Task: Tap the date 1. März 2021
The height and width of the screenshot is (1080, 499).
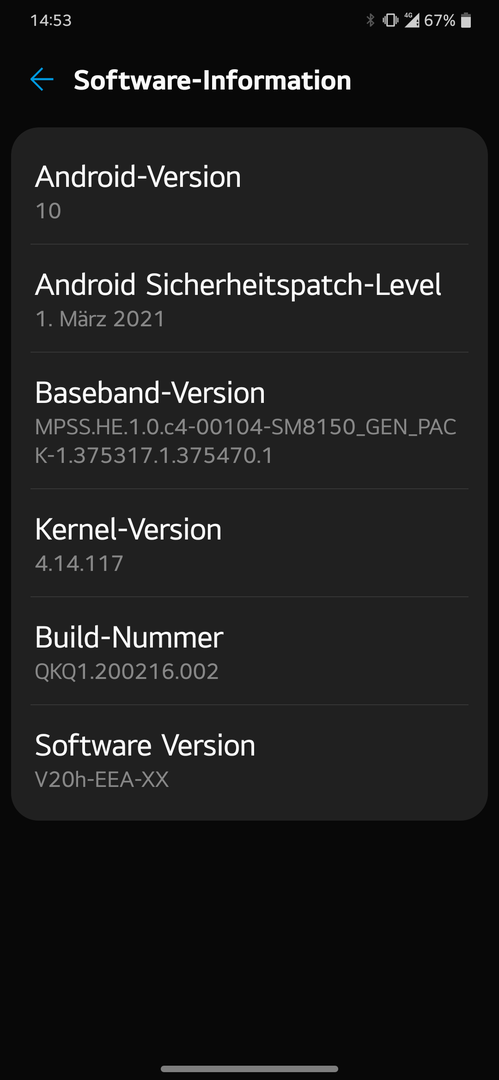Action: point(100,319)
